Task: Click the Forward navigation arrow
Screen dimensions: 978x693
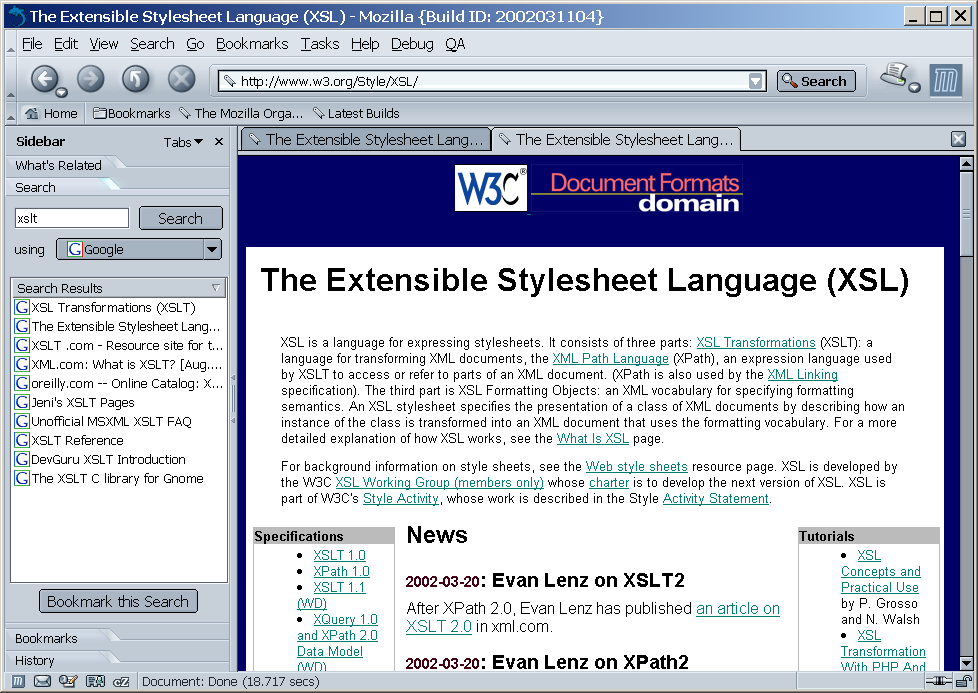Action: coord(90,79)
